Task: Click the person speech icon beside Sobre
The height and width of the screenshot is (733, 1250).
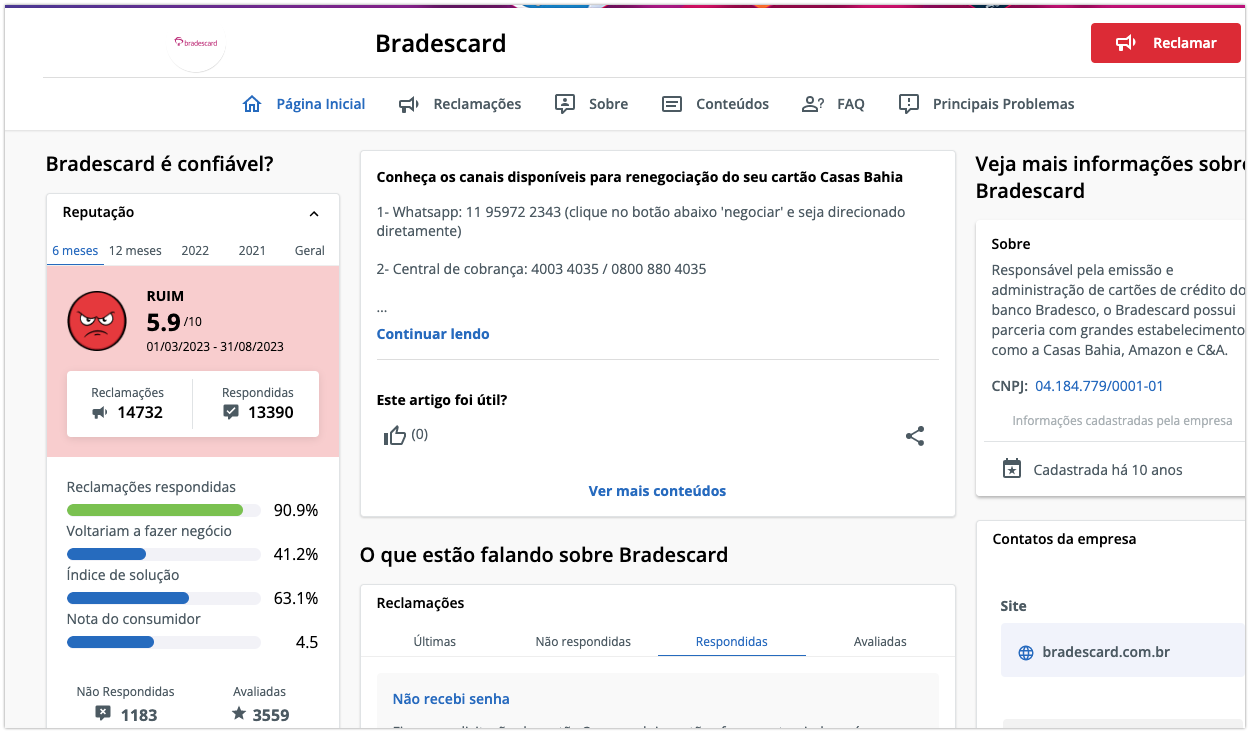Action: (565, 104)
